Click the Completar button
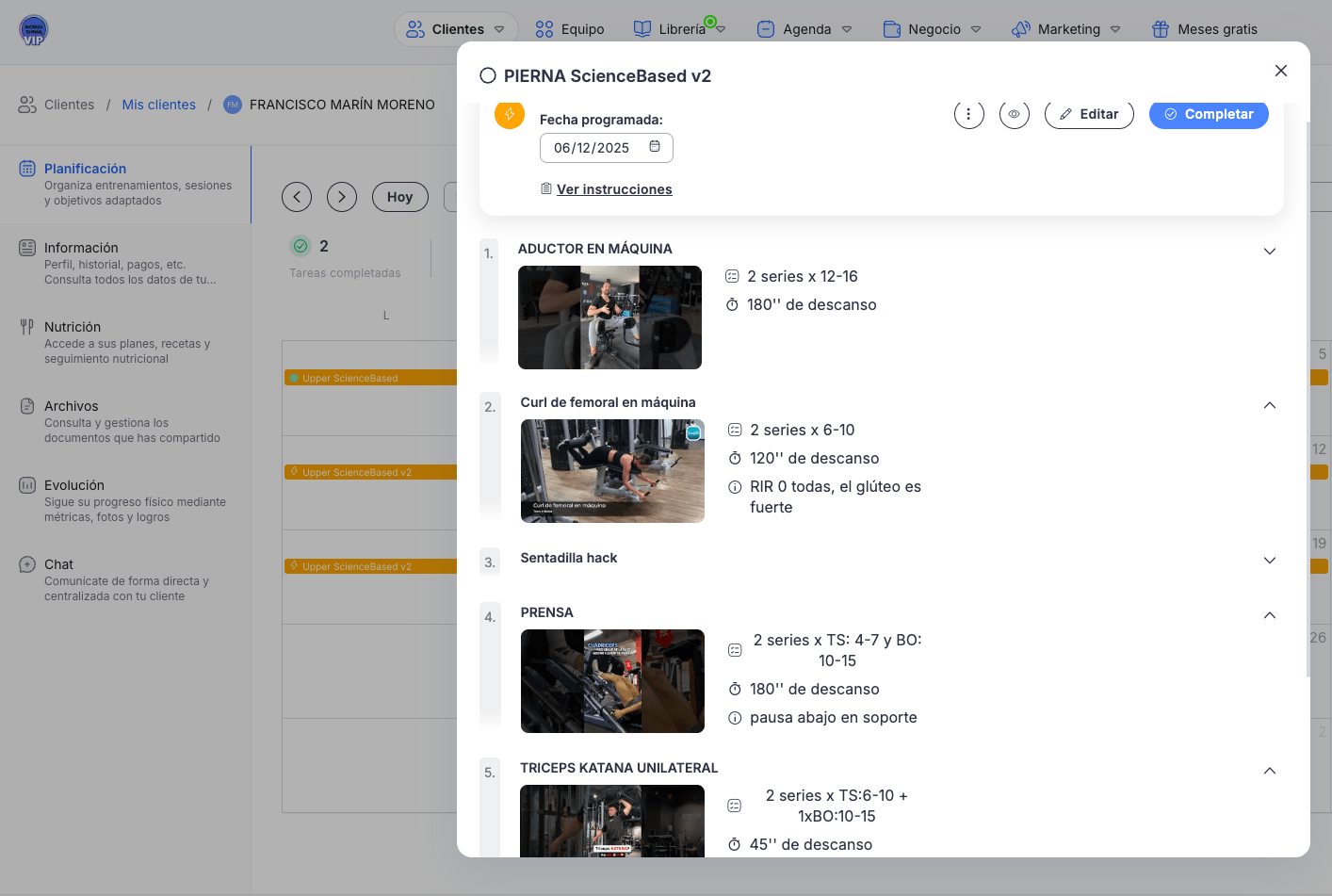This screenshot has height=896, width=1332. tap(1209, 114)
